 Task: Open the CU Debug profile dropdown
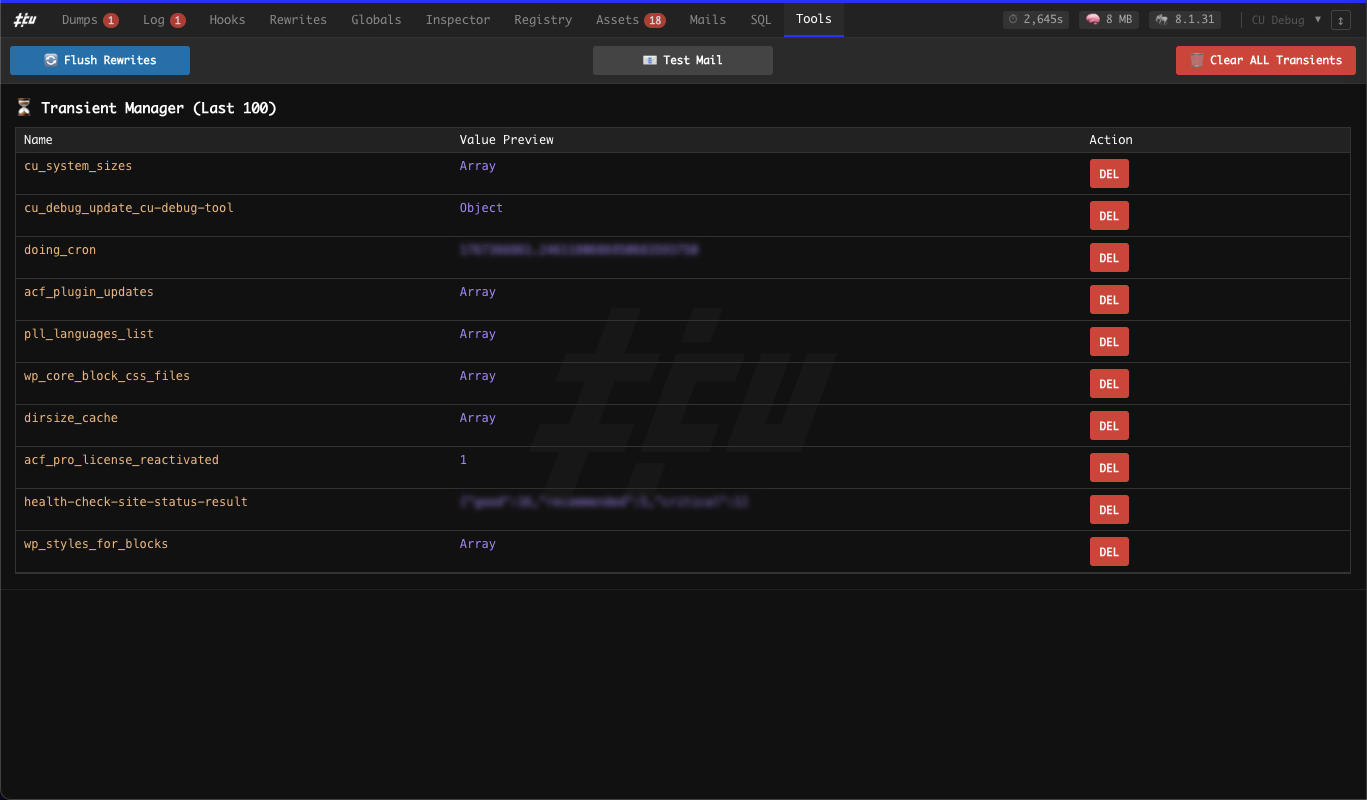click(1285, 19)
